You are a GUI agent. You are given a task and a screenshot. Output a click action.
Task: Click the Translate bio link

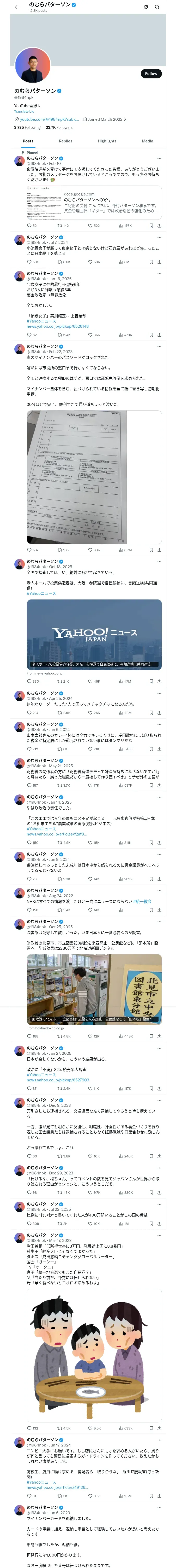[x=24, y=111]
